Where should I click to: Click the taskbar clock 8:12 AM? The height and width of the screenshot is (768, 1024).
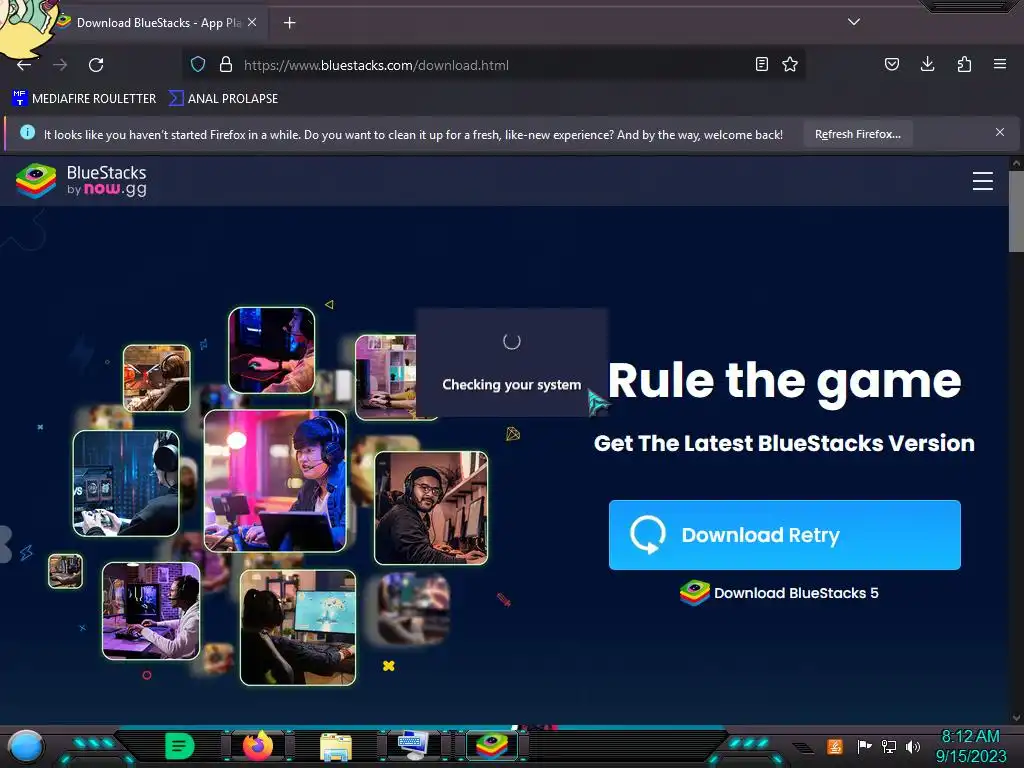coord(970,737)
